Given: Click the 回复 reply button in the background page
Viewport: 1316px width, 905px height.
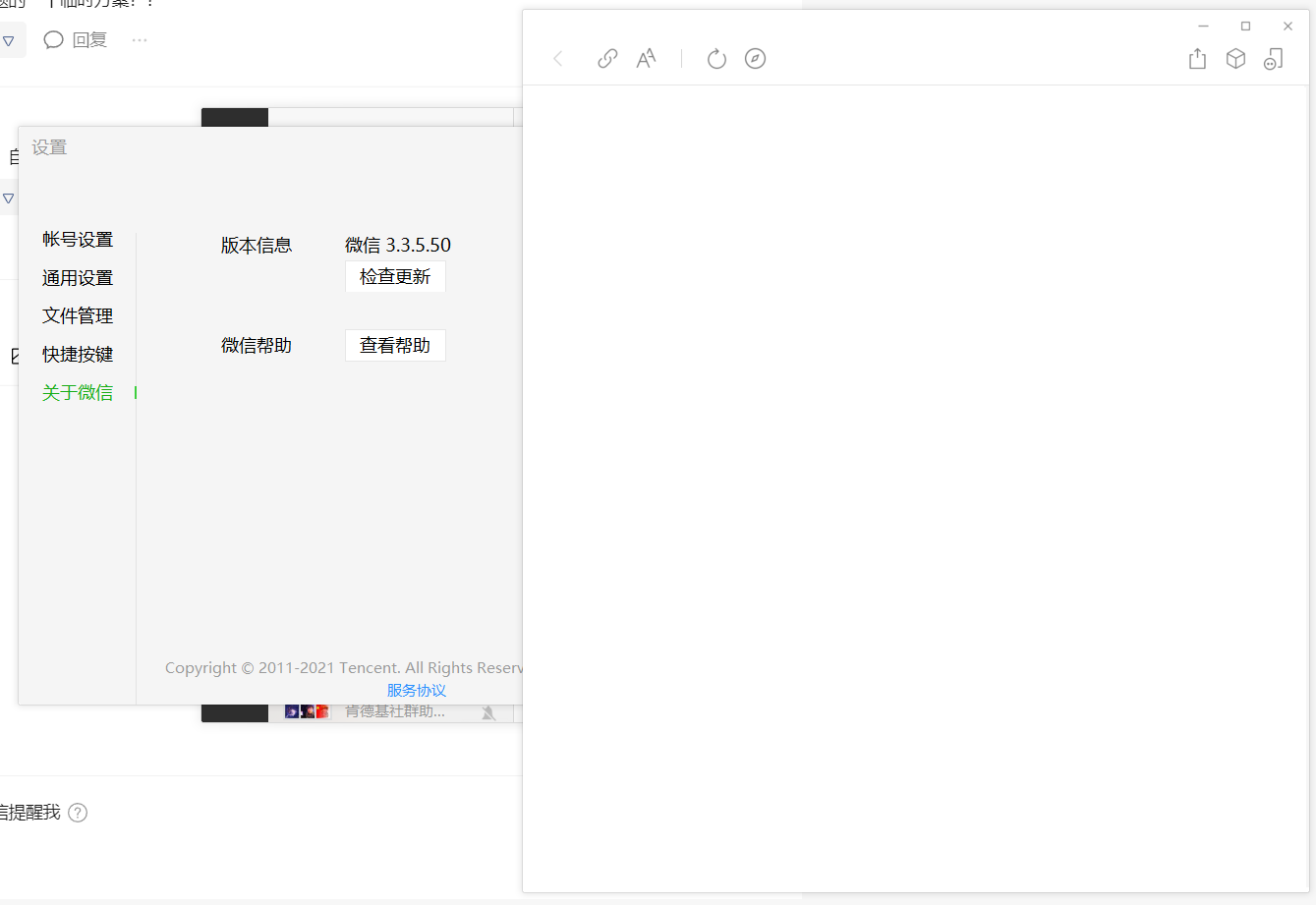Looking at the screenshot, I should (x=89, y=40).
